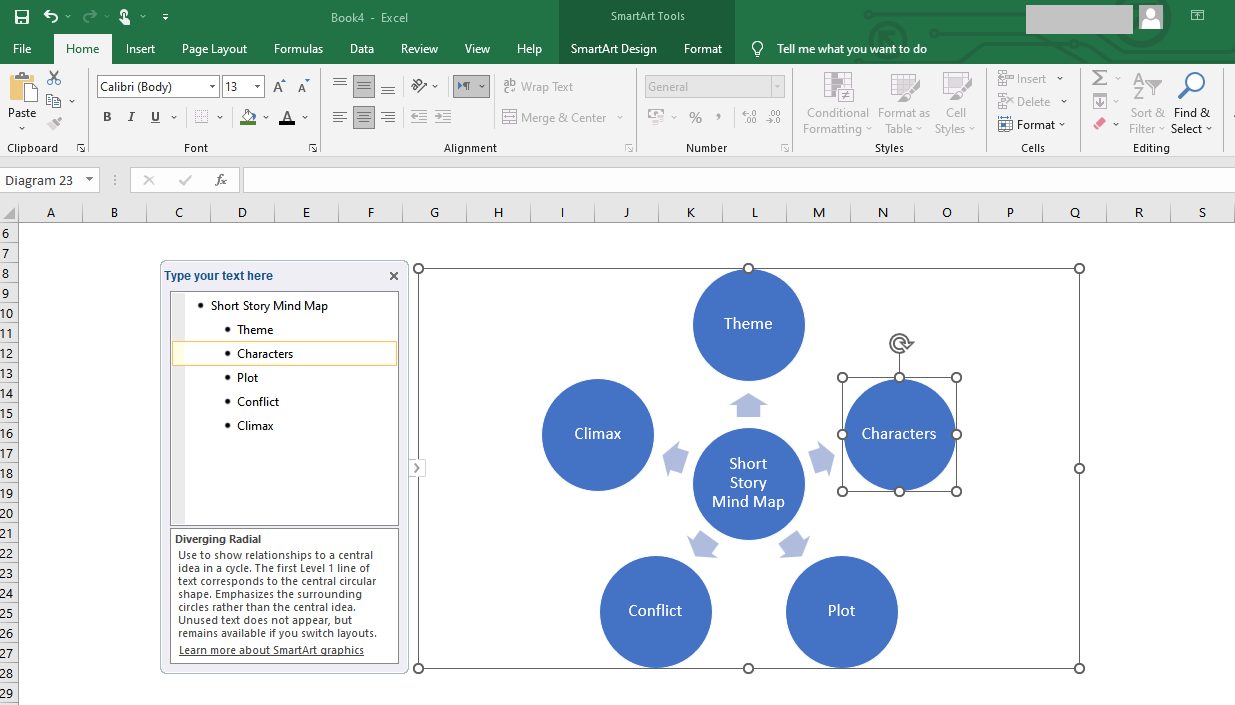Click the rotation handle above Characters circle
The image size is (1235, 705).
coord(900,344)
